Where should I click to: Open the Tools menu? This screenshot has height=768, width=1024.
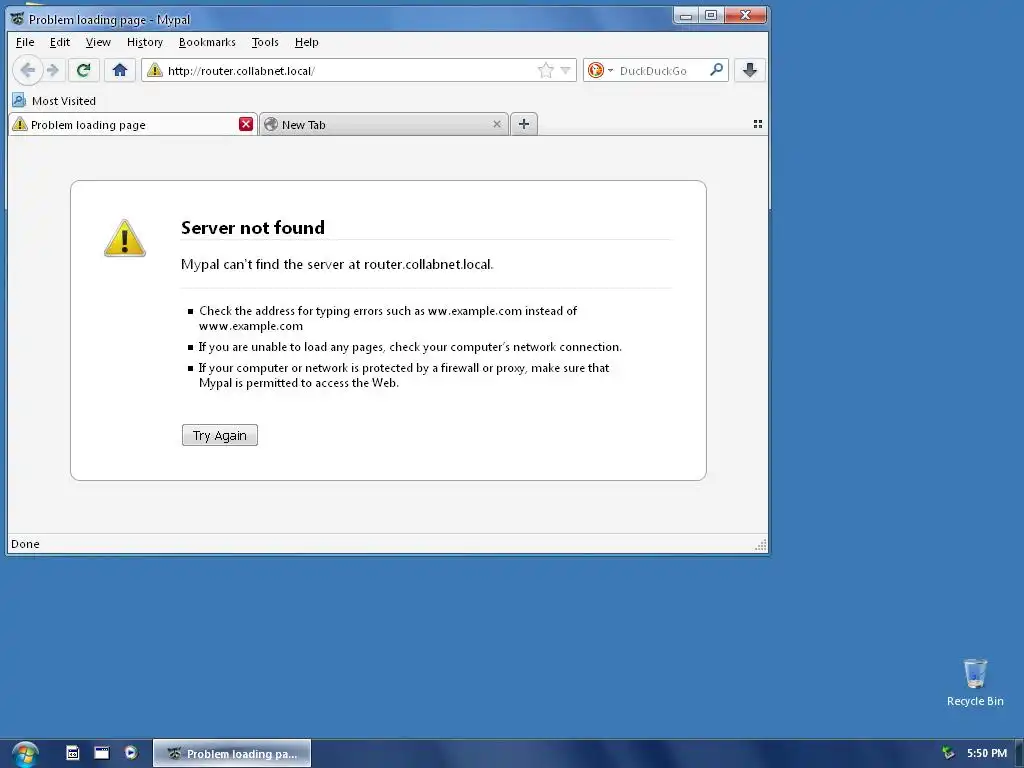tap(264, 42)
